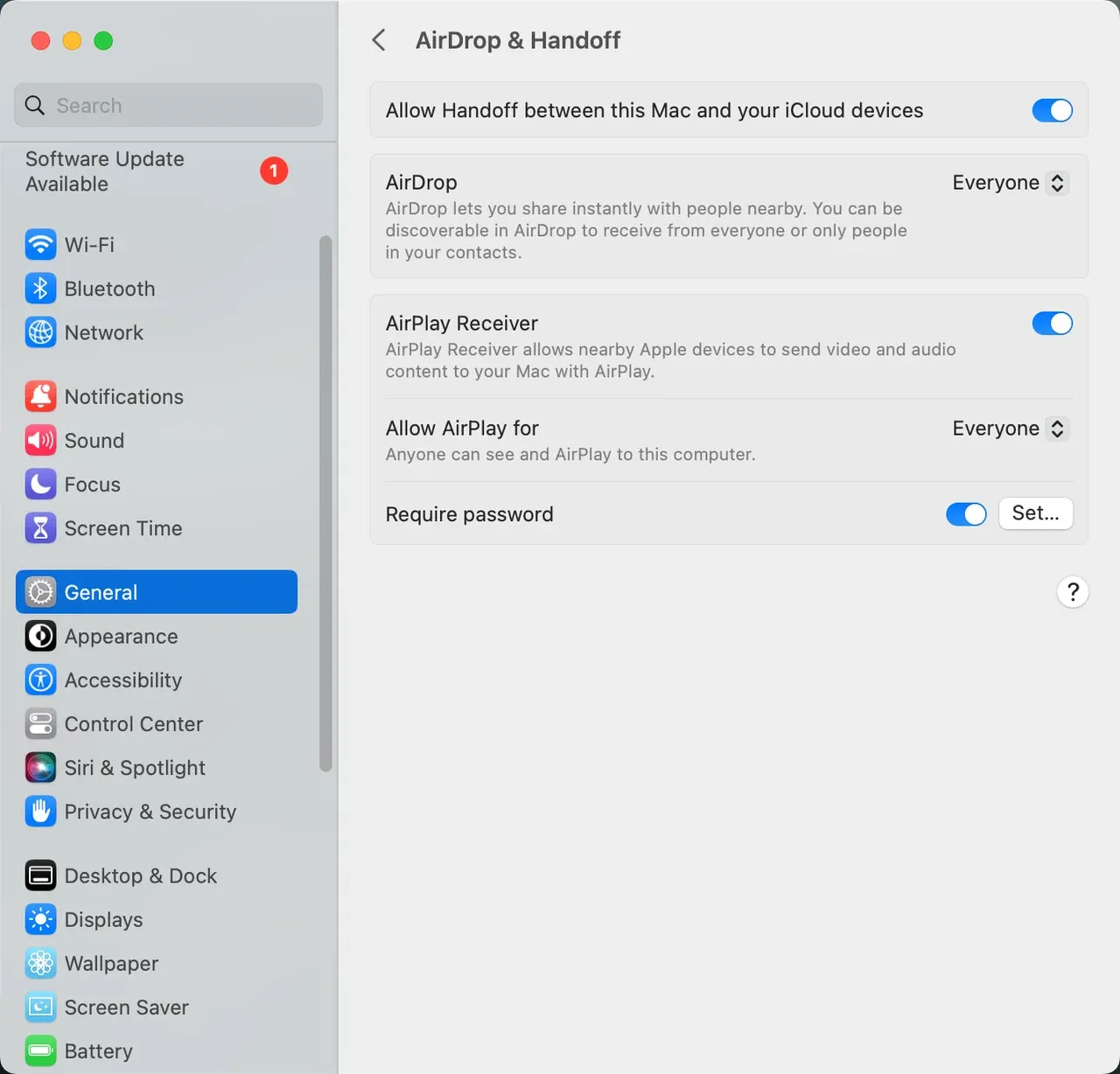Click the AirDrop heading text
This screenshot has width=1120, height=1074.
click(422, 183)
